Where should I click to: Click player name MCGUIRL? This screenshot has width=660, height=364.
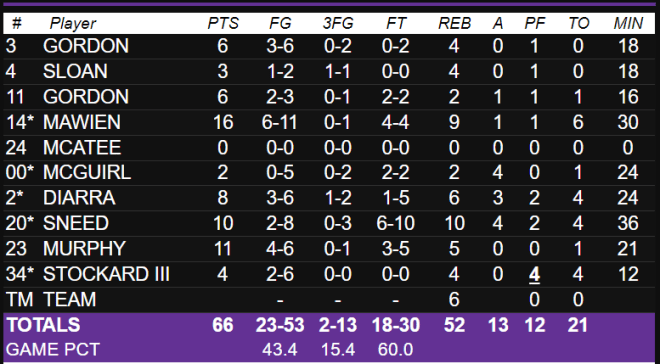(87, 173)
